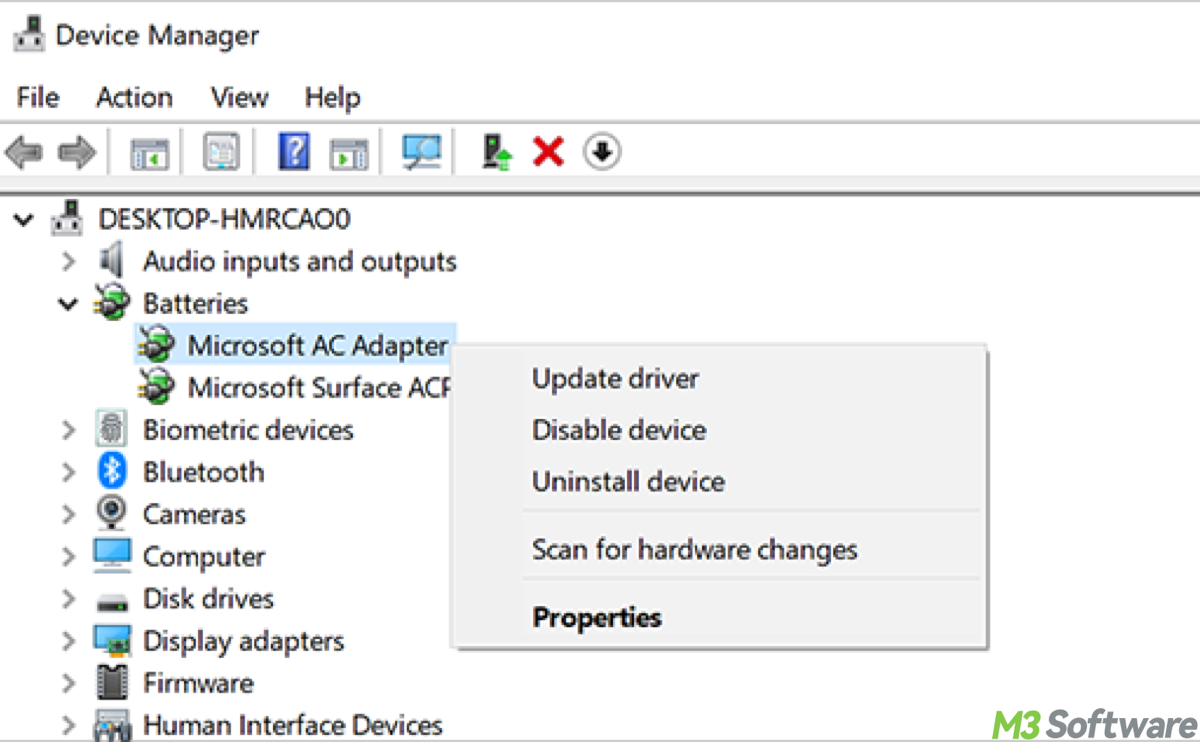Select the Microsoft AC Adapter label

(x=317, y=345)
